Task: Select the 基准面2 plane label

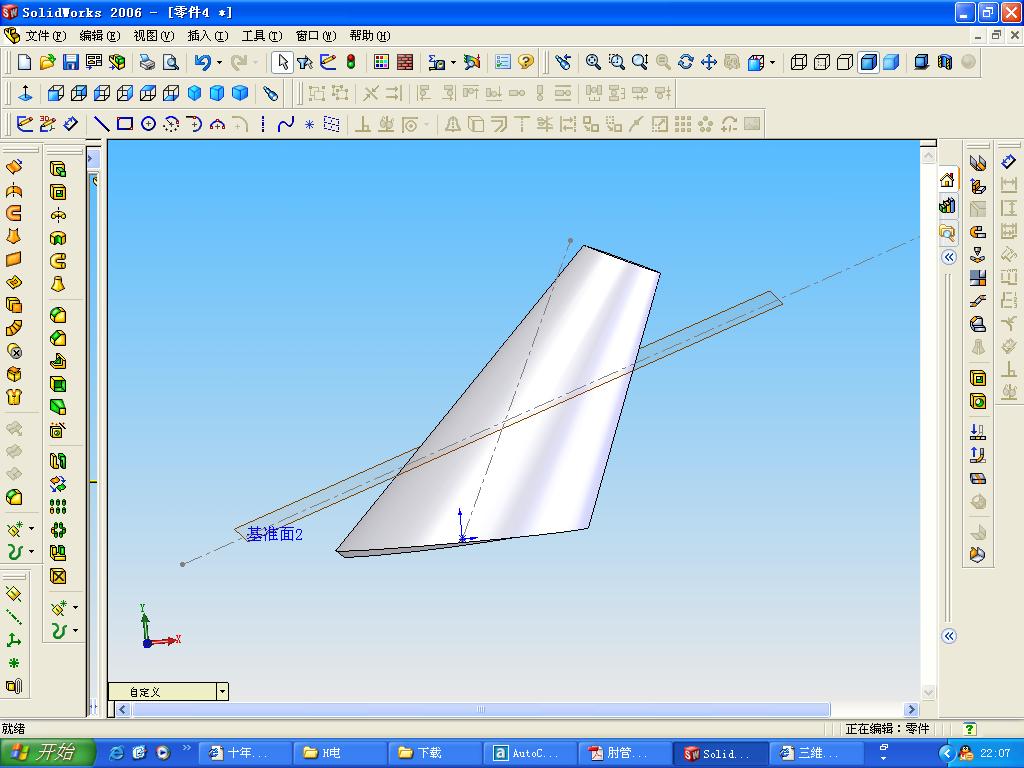Action: [274, 534]
